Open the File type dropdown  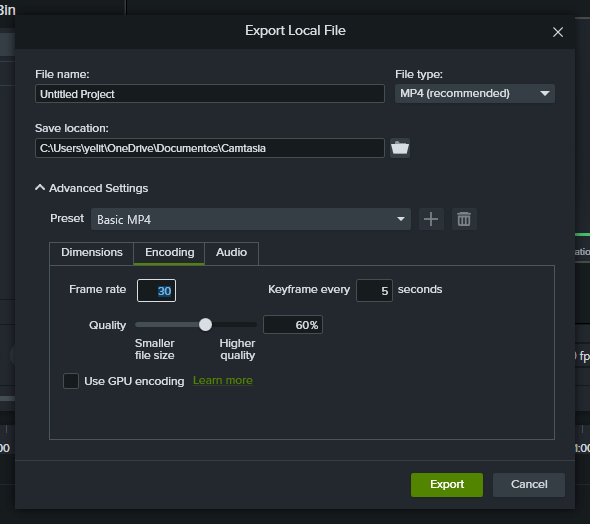pyautogui.click(x=475, y=93)
